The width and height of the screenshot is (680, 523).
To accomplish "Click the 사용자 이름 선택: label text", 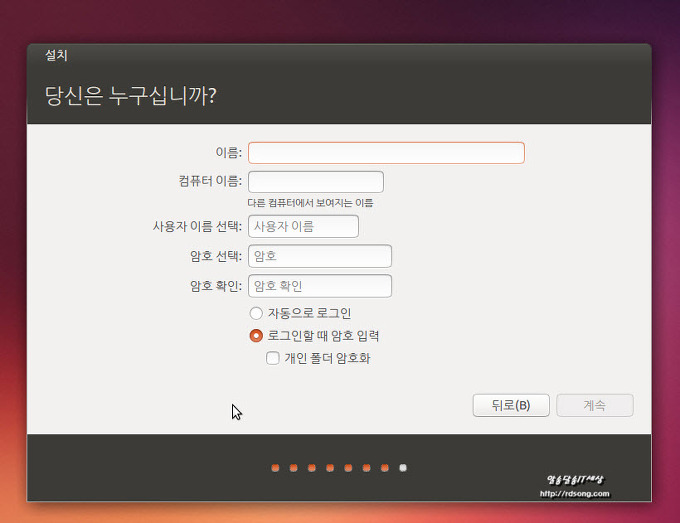I will 190,227.
